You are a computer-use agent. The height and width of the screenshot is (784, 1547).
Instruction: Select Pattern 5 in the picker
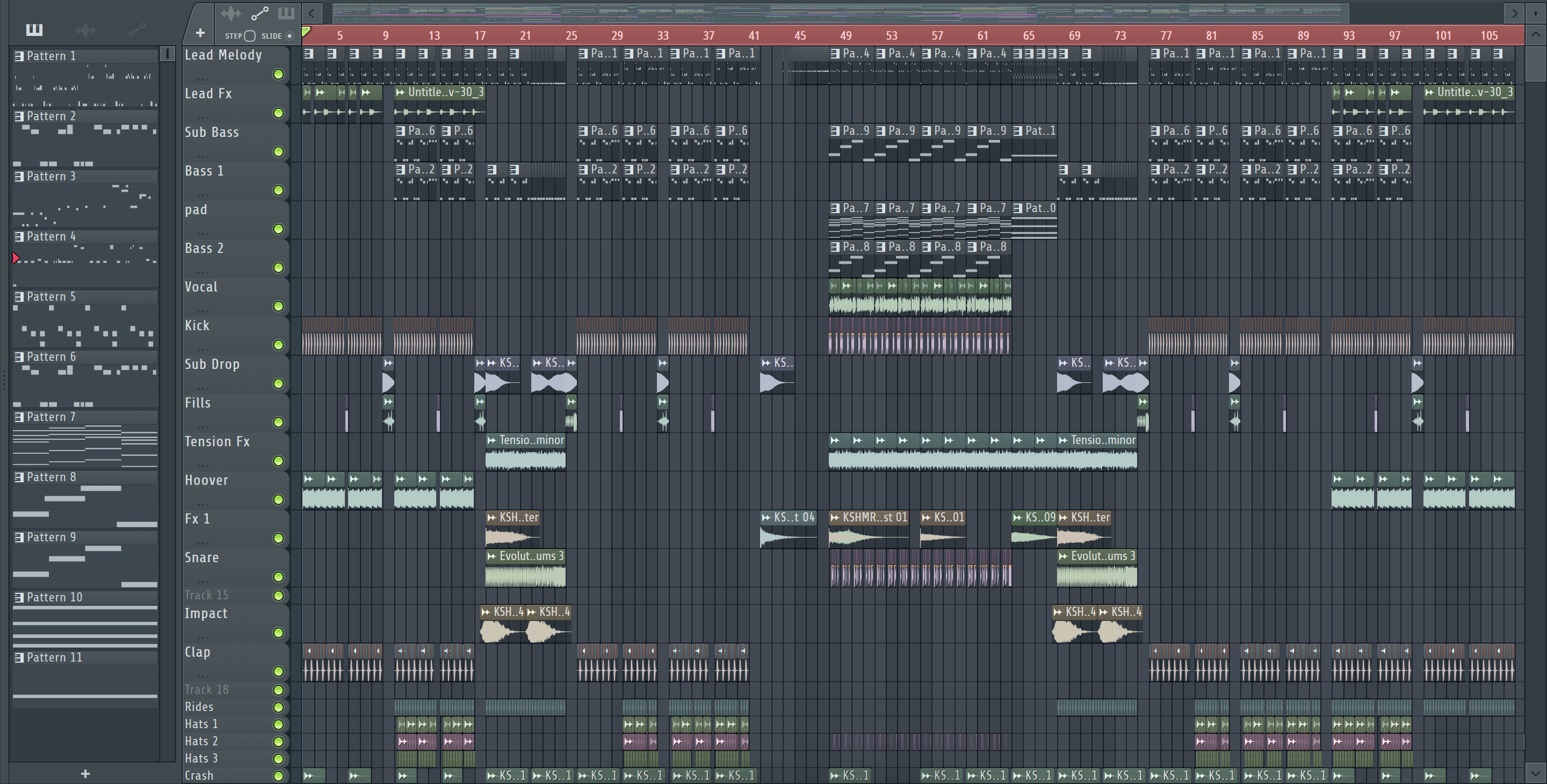pyautogui.click(x=85, y=296)
